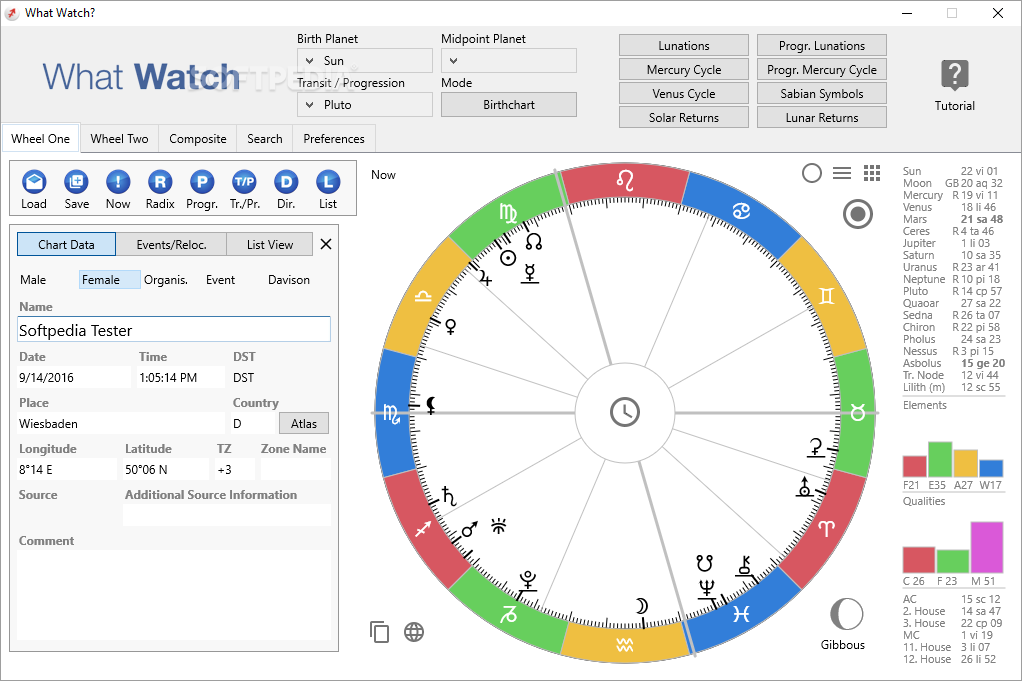Select the Male option
The image size is (1022, 681).
click(x=33, y=280)
